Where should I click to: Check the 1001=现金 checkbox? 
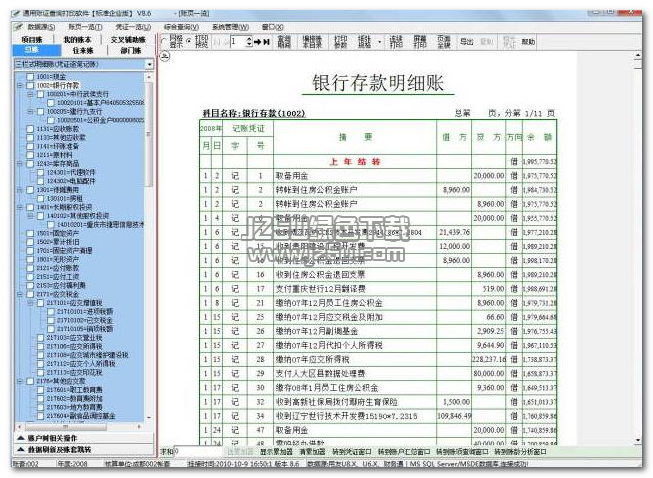click(30, 77)
